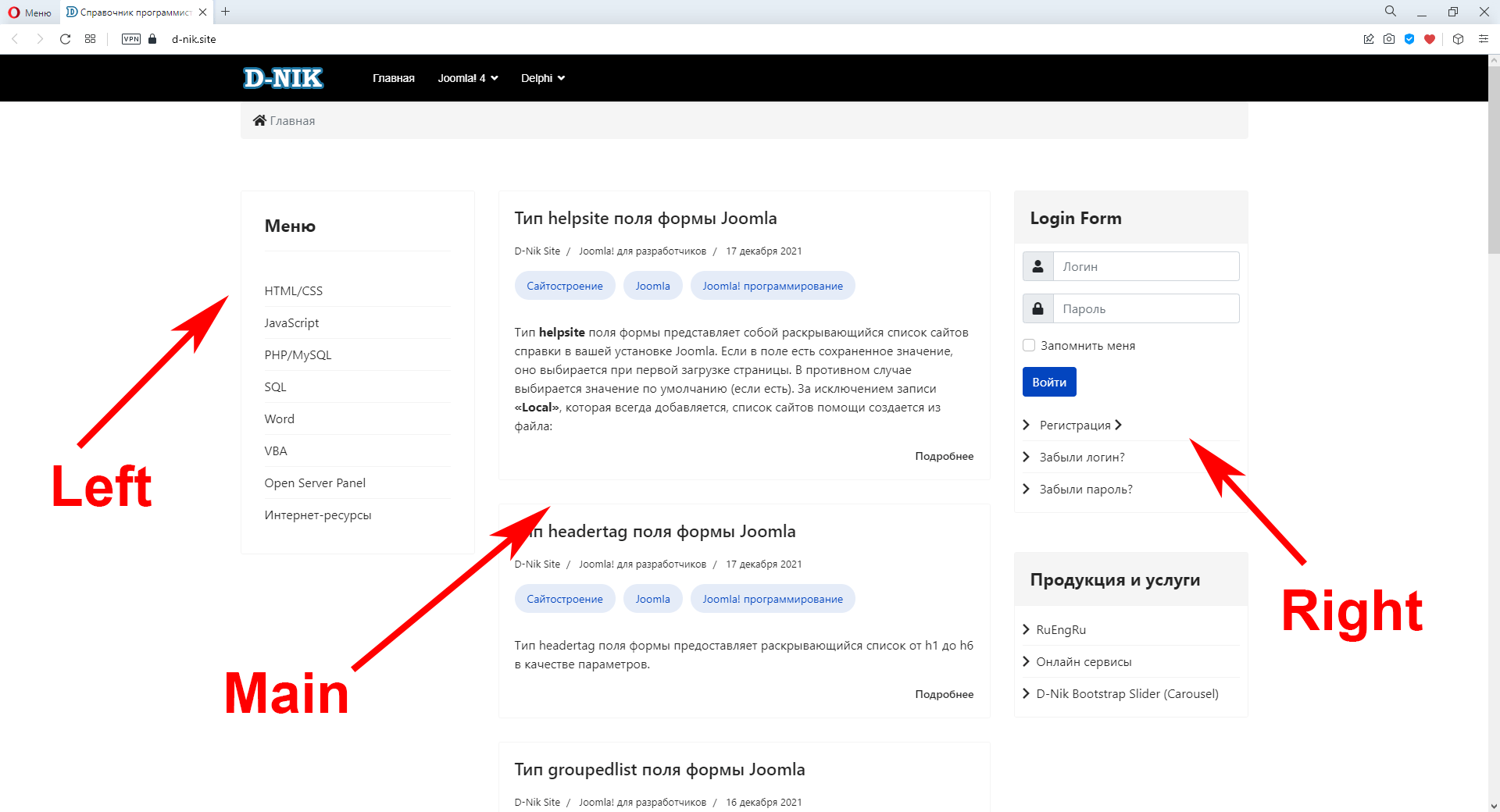The height and width of the screenshot is (812, 1500).
Task: Click Joomla! программирование tag in headertag article
Action: tap(773, 599)
